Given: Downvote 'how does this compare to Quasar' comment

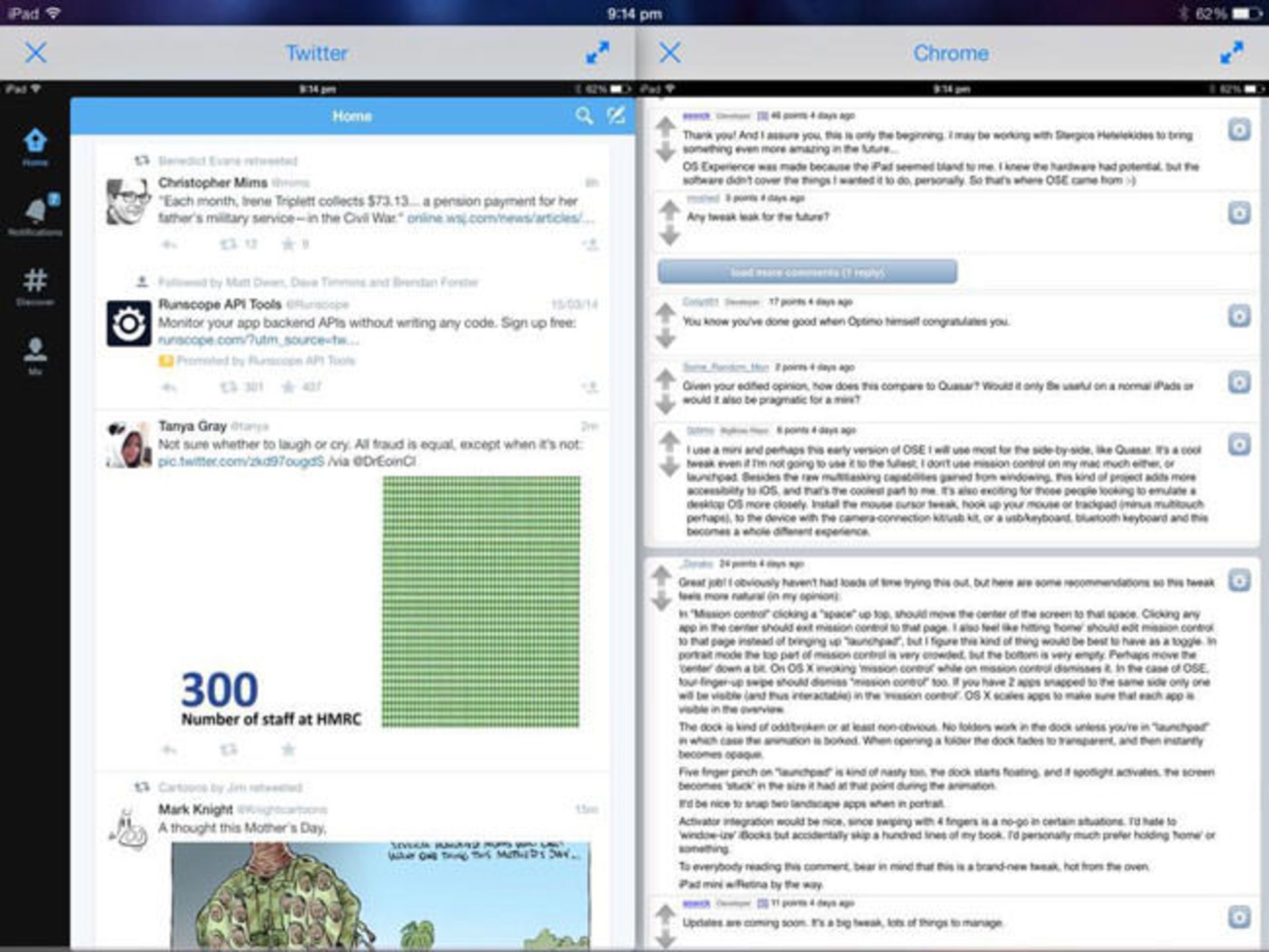Looking at the screenshot, I should (666, 404).
